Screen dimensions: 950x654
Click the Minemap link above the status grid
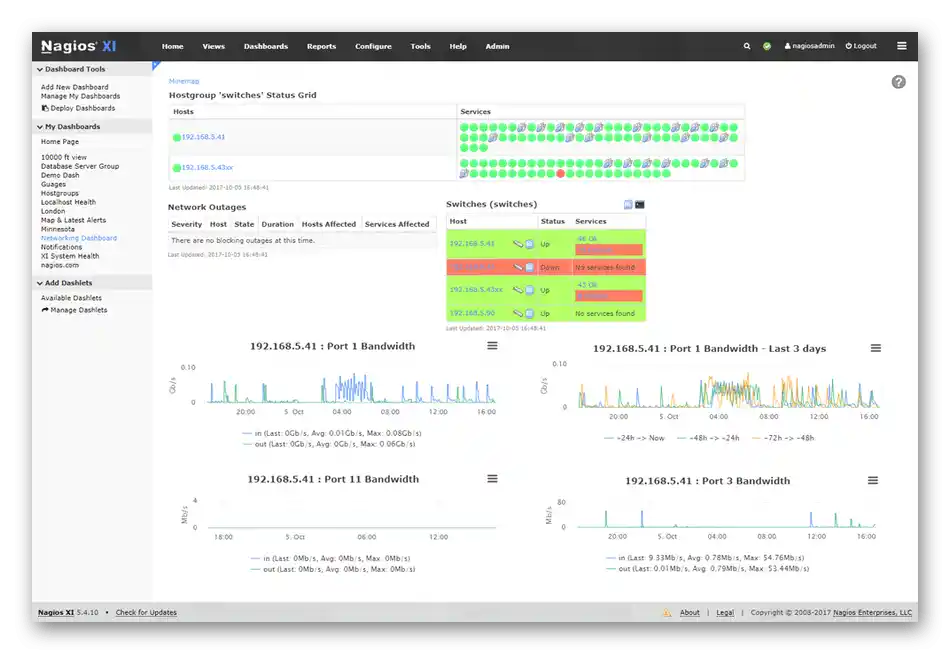click(184, 81)
